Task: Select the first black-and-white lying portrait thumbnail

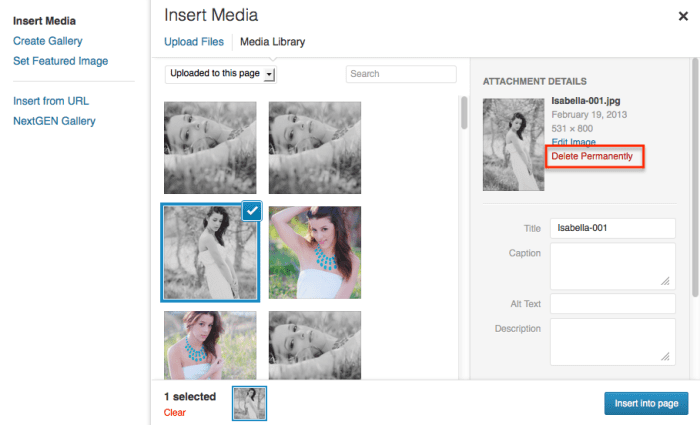Action: click(x=210, y=148)
